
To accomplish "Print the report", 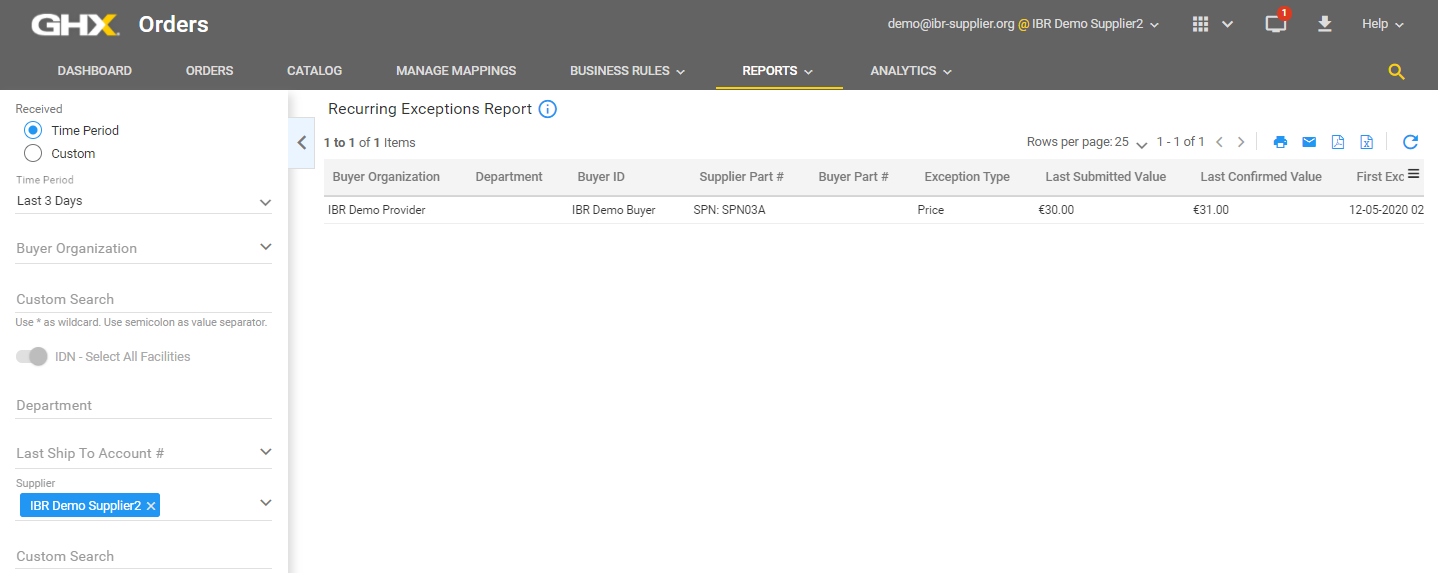I will tap(1280, 142).
